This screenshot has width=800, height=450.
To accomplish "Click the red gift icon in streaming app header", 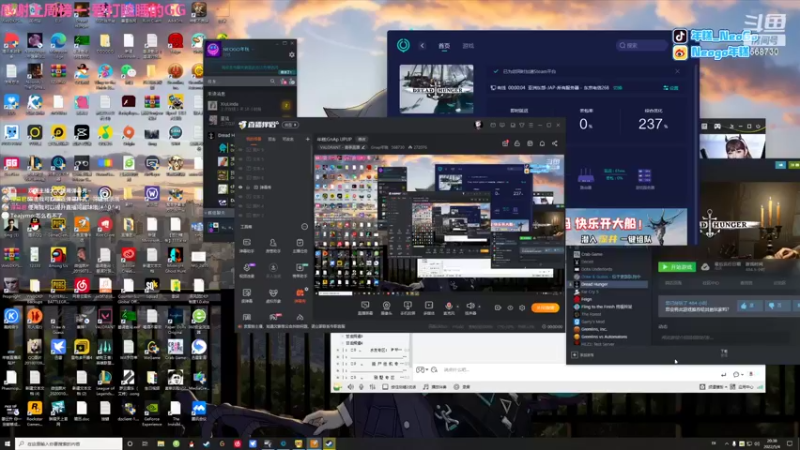I will click(505, 143).
